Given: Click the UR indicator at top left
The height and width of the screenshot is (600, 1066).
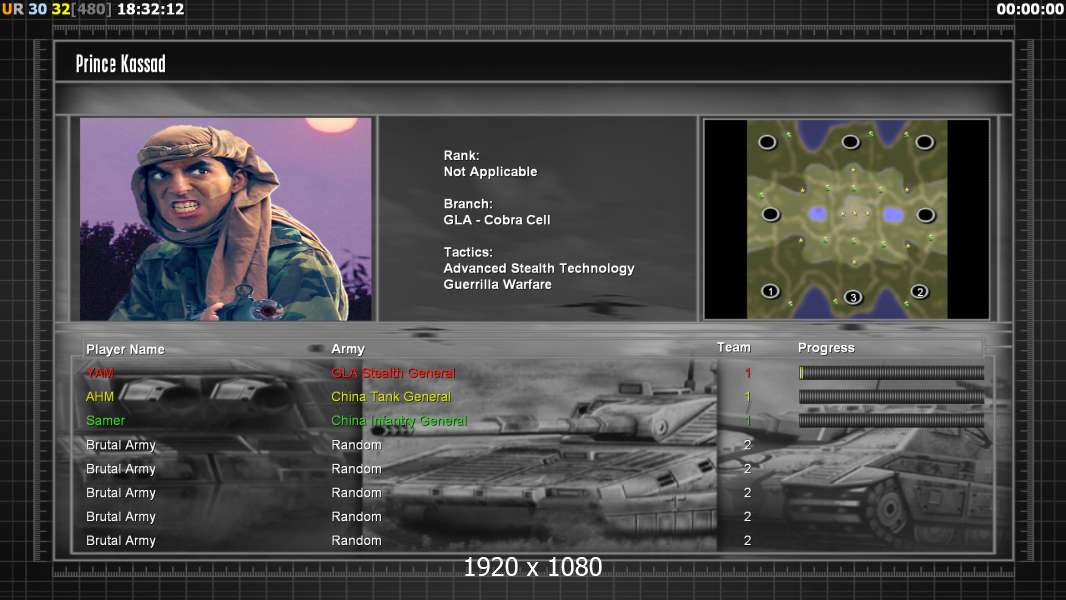Looking at the screenshot, I should (x=12, y=10).
